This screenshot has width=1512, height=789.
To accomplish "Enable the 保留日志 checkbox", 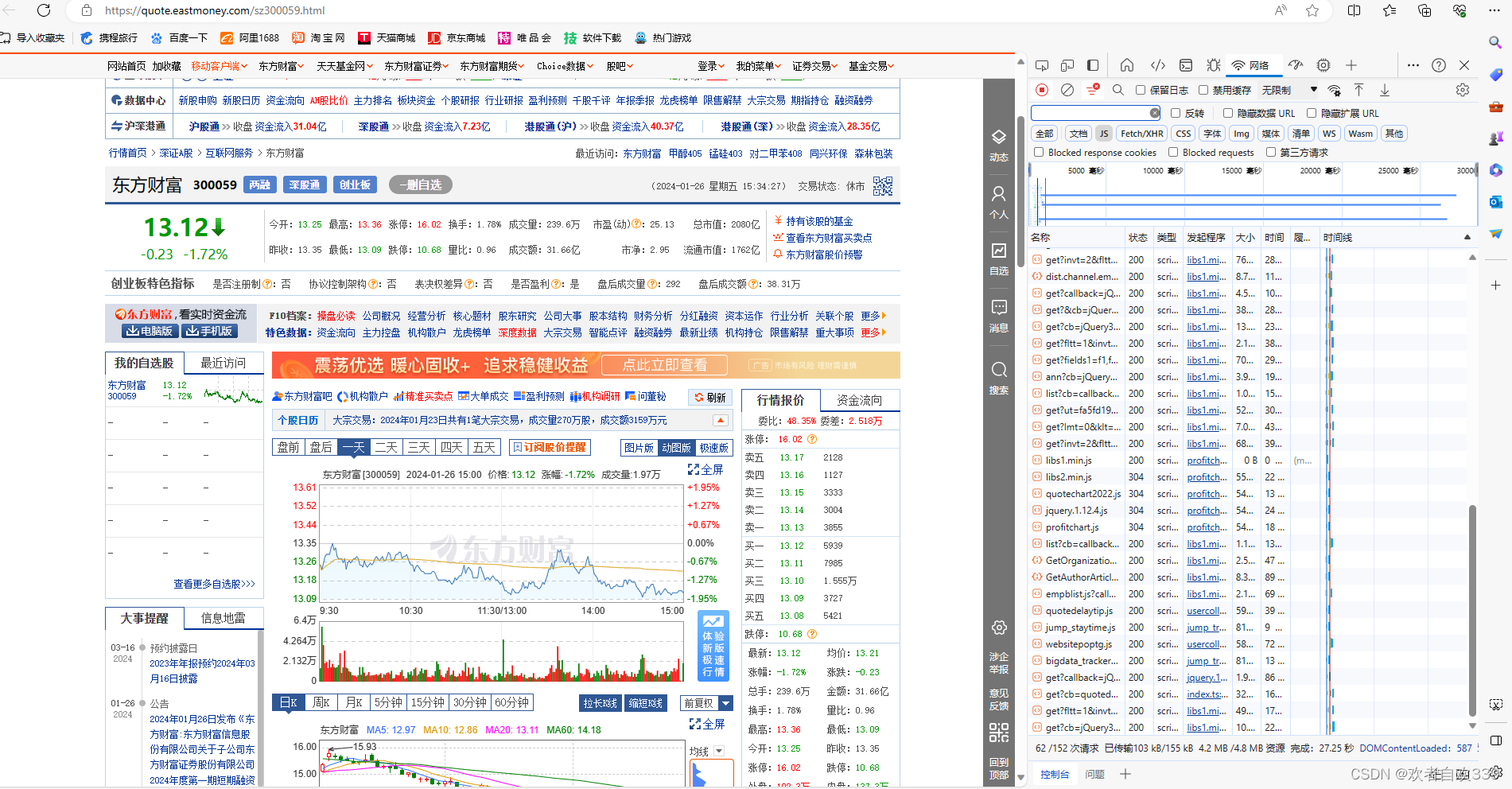I will (x=1141, y=90).
